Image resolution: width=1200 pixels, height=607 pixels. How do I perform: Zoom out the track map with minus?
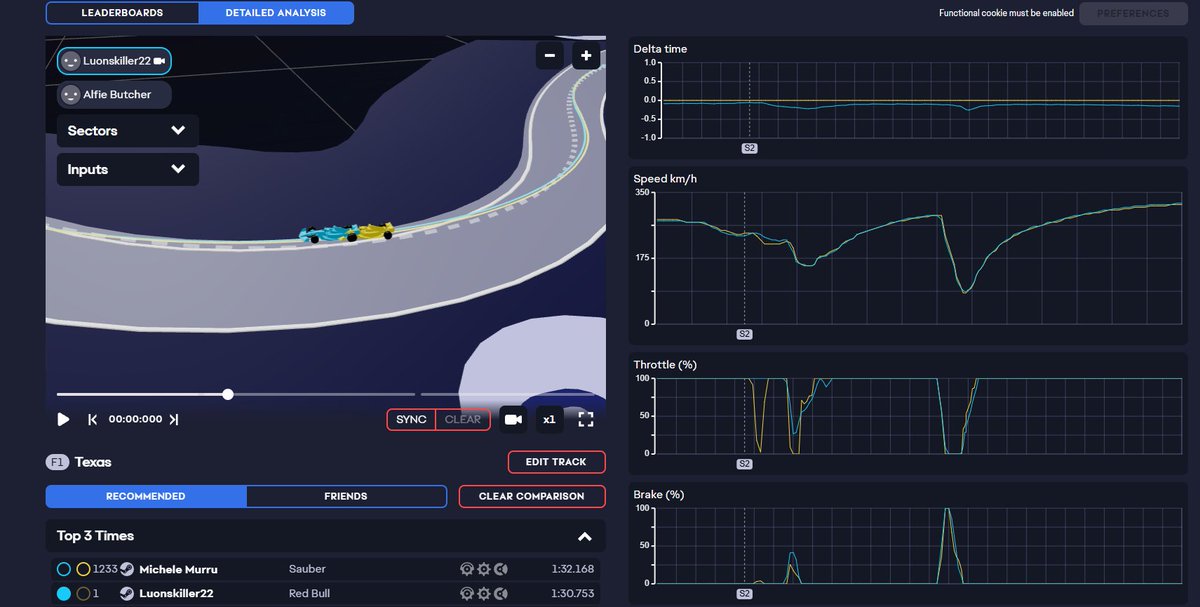pos(550,56)
